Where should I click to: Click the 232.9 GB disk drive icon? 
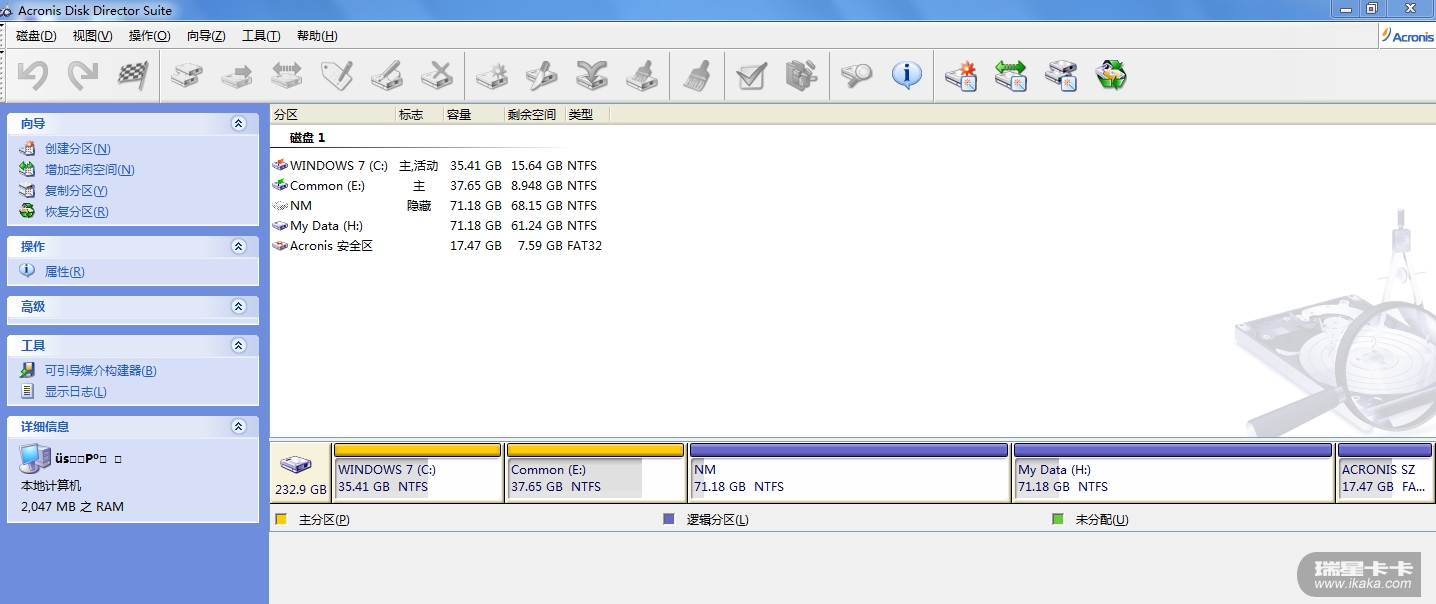(296, 465)
